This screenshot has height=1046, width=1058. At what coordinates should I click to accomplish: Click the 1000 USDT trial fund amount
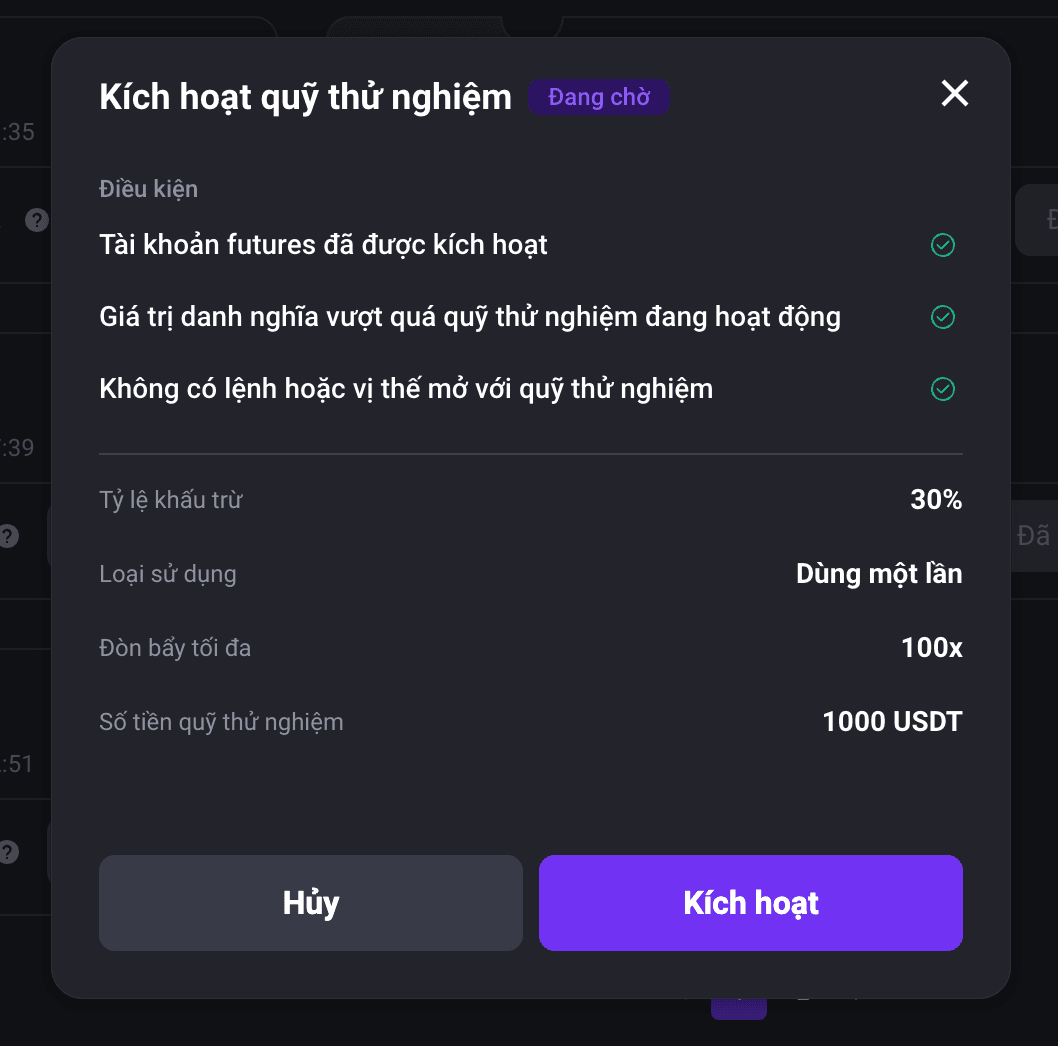(892, 721)
